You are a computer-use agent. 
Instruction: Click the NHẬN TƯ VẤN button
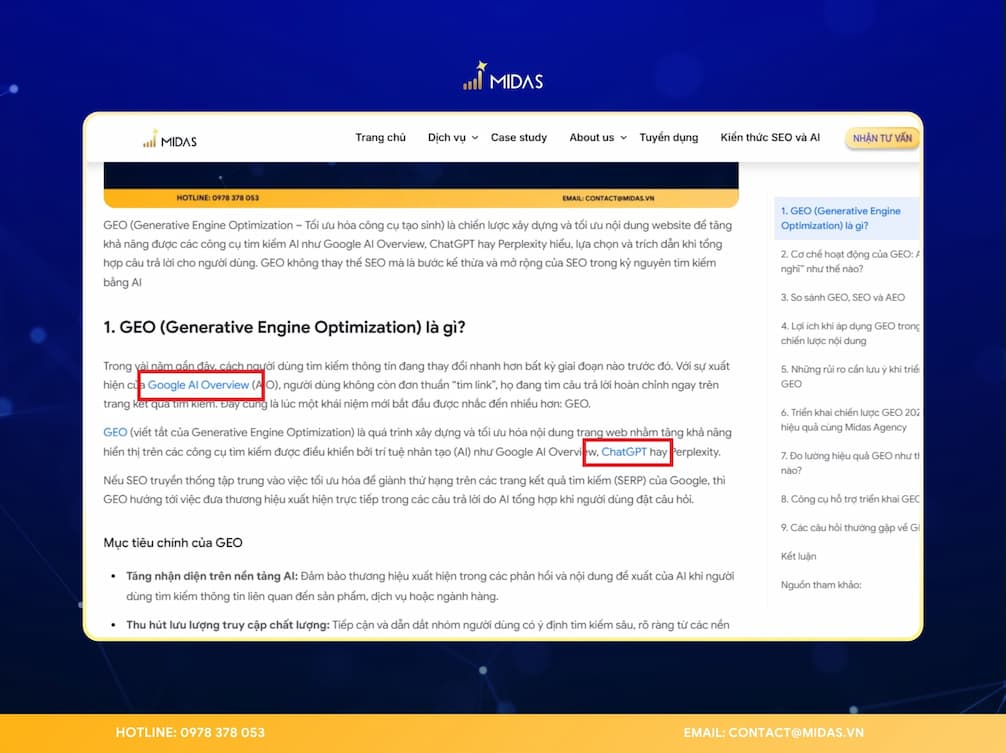[x=882, y=138]
